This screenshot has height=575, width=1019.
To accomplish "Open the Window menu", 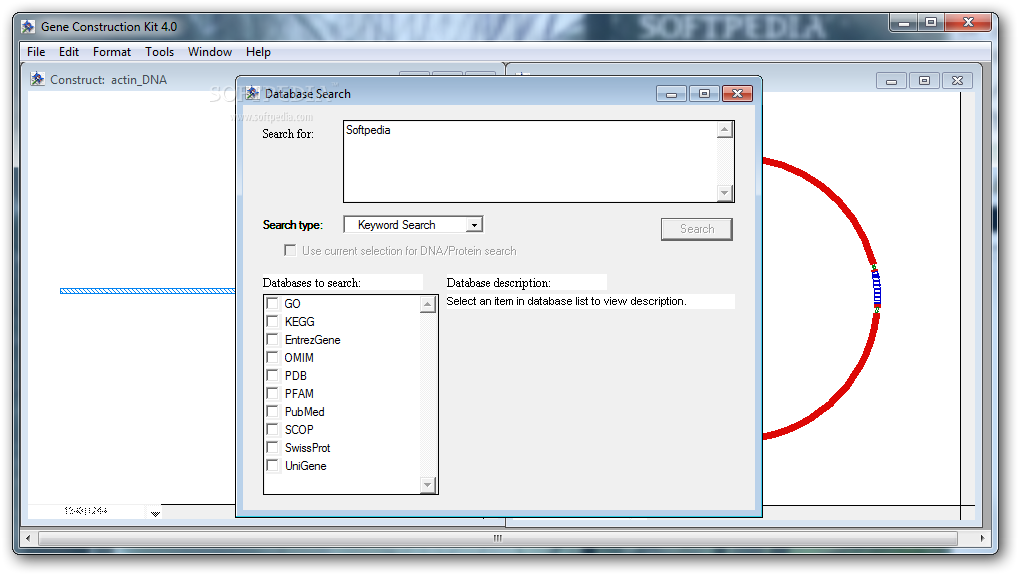I will pyautogui.click(x=210, y=52).
